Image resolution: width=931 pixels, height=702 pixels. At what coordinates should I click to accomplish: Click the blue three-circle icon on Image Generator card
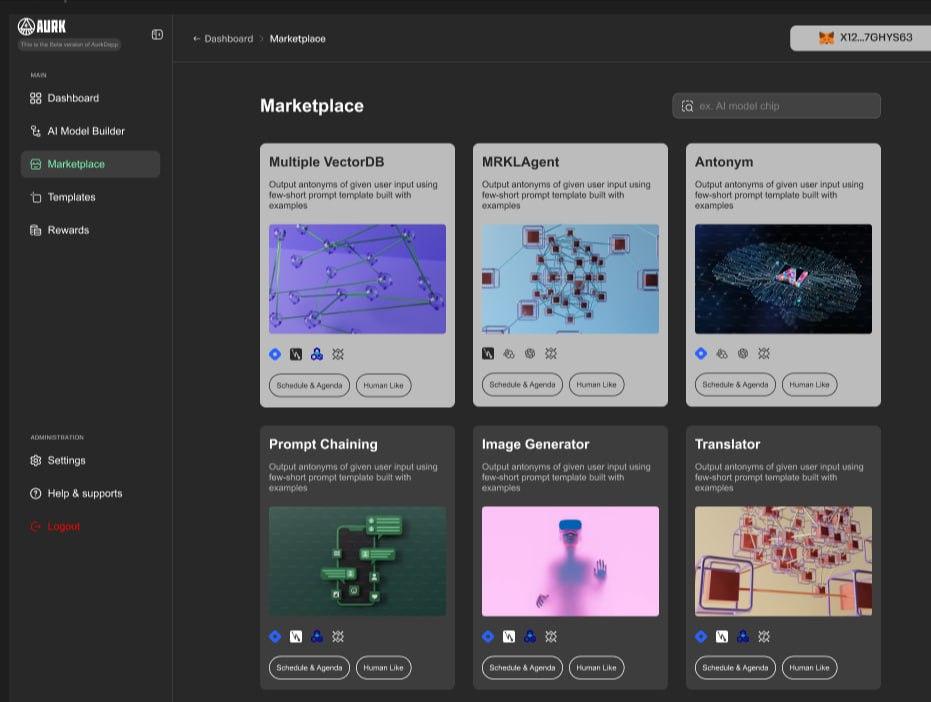click(x=530, y=636)
